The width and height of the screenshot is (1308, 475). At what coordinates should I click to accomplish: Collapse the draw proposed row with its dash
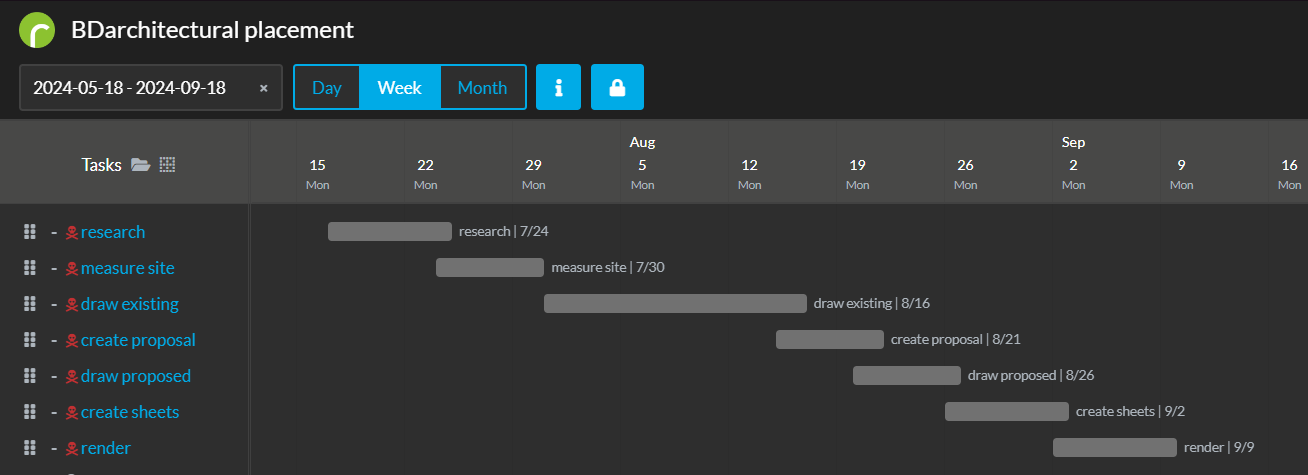point(54,376)
